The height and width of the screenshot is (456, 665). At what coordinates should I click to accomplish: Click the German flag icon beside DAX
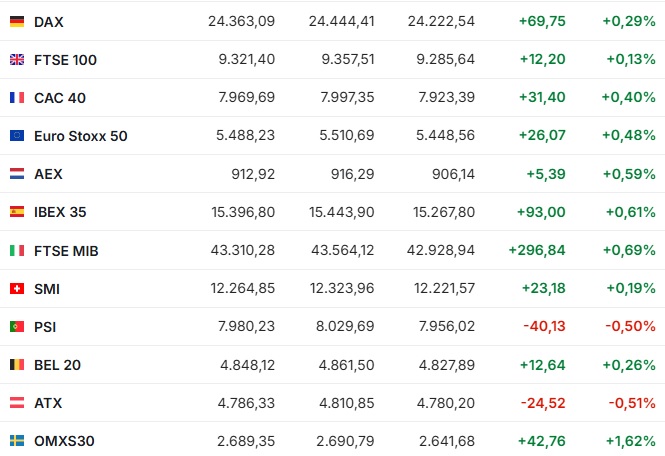pos(17,22)
